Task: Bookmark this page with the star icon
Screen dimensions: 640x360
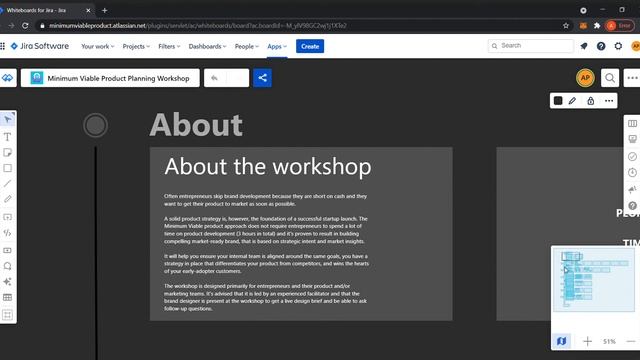Action: coord(566,26)
